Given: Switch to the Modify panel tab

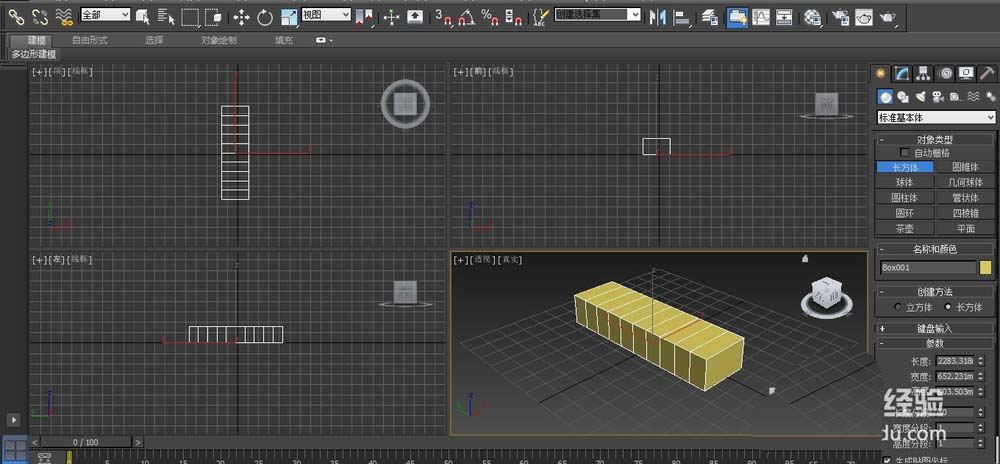Looking at the screenshot, I should pos(902,73).
